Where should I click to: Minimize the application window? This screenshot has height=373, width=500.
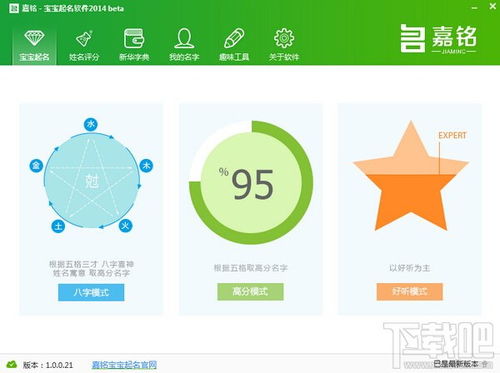coord(475,7)
